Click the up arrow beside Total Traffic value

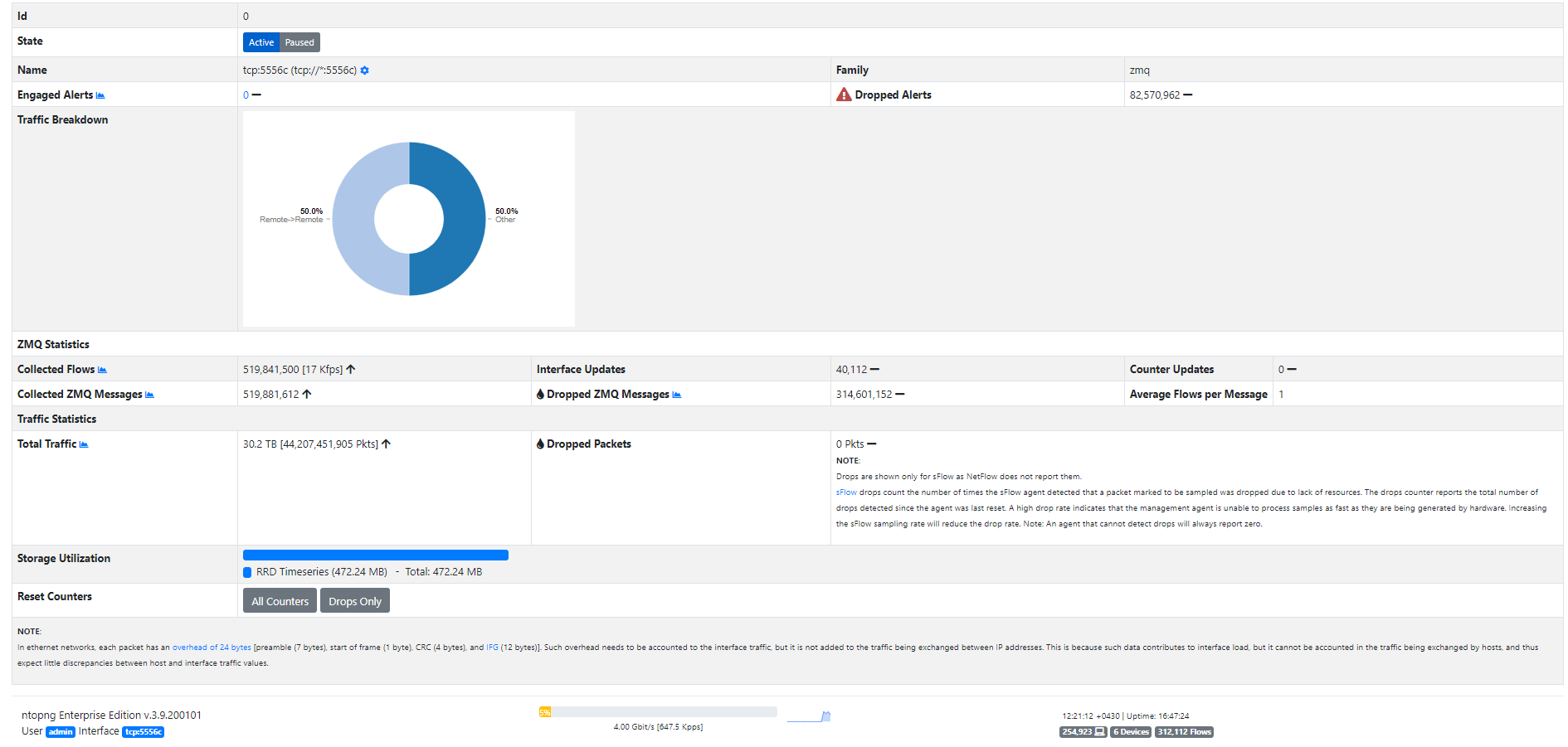tap(387, 444)
